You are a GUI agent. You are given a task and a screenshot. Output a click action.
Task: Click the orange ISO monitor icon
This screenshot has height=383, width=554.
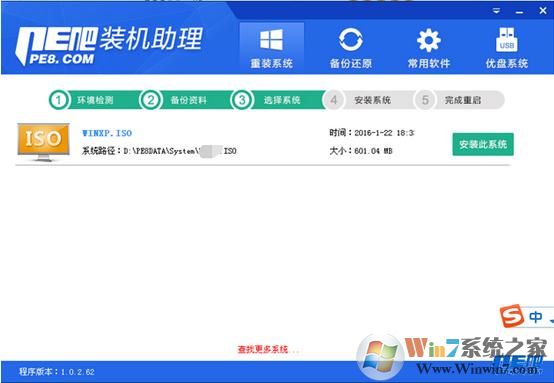pos(43,142)
